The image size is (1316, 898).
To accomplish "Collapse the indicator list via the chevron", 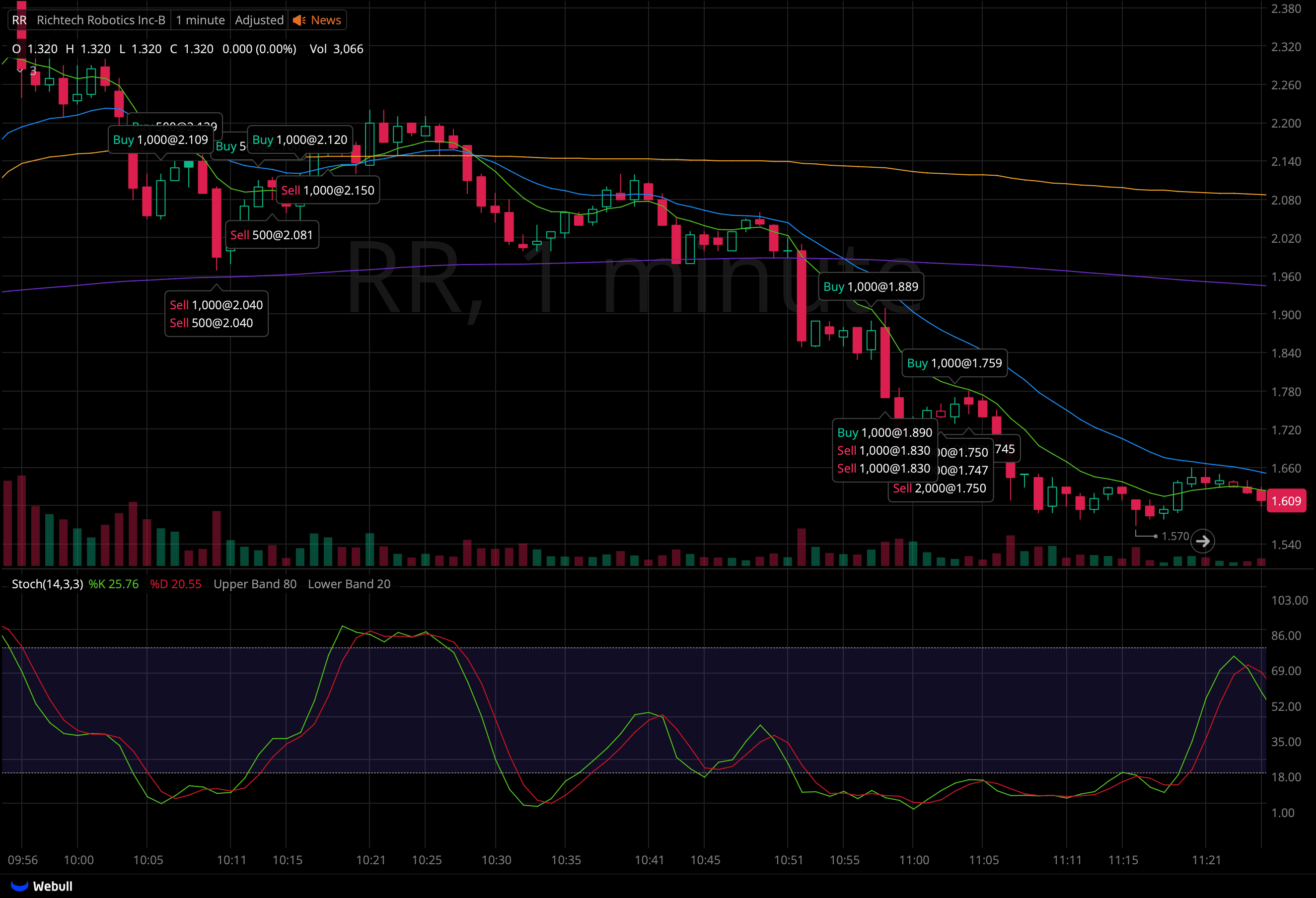I will pos(20,71).
